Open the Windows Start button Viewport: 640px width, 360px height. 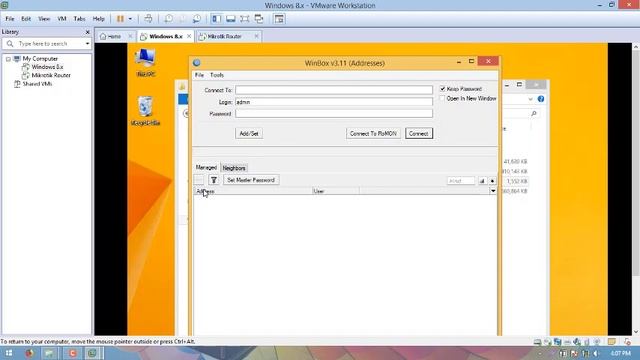click(x=9, y=353)
